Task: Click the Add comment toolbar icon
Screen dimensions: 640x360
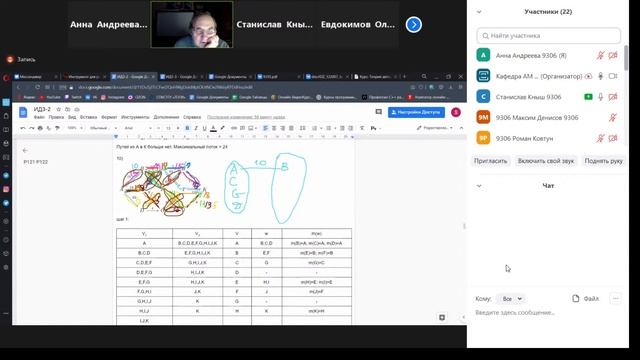Action: (242, 128)
